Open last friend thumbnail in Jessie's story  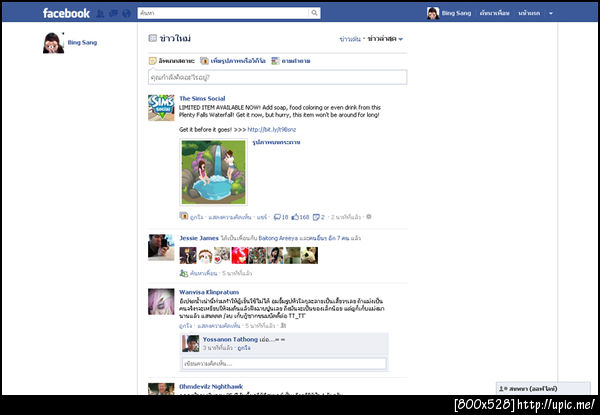point(309,255)
